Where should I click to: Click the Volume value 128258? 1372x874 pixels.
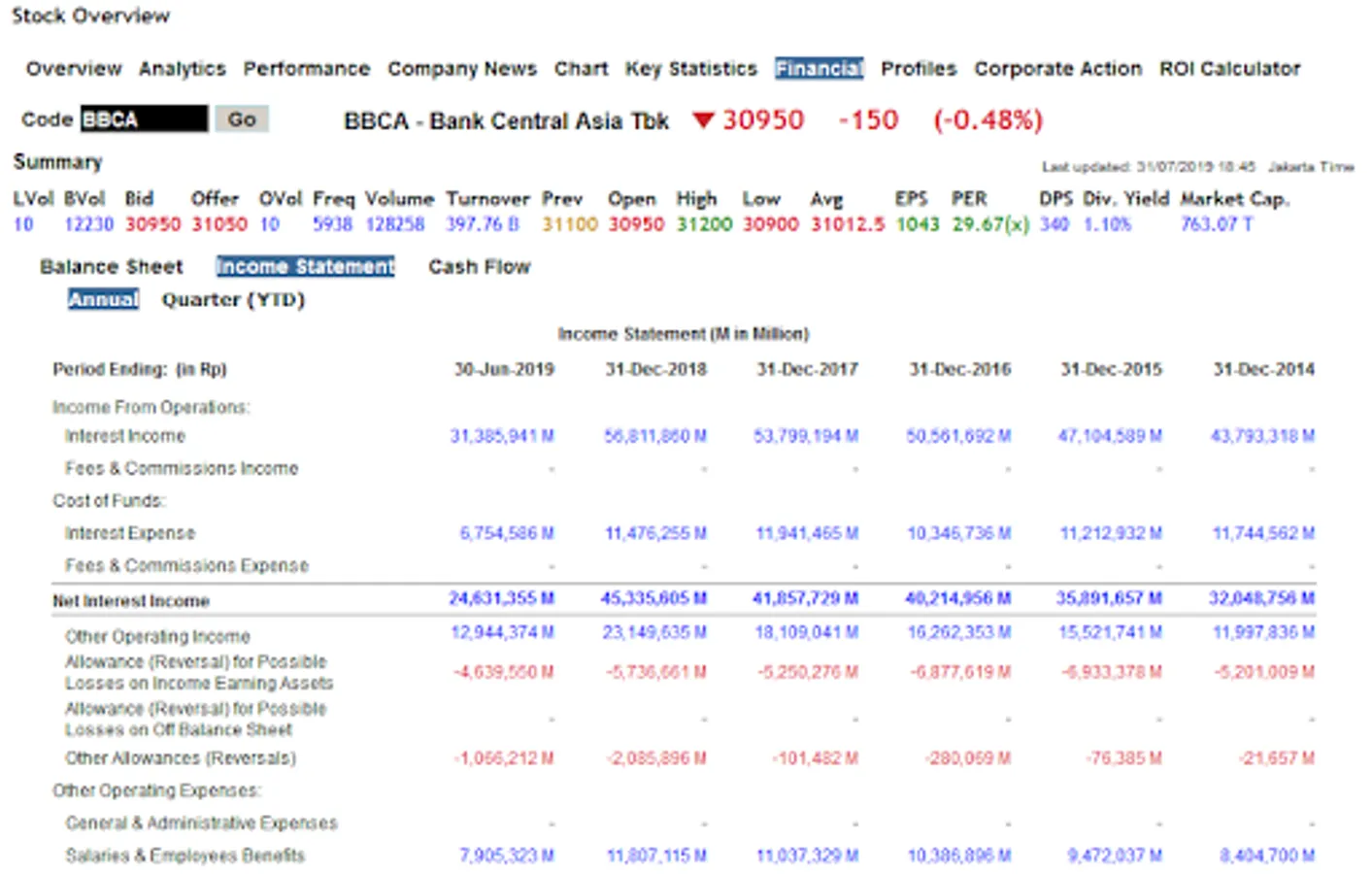(x=395, y=224)
